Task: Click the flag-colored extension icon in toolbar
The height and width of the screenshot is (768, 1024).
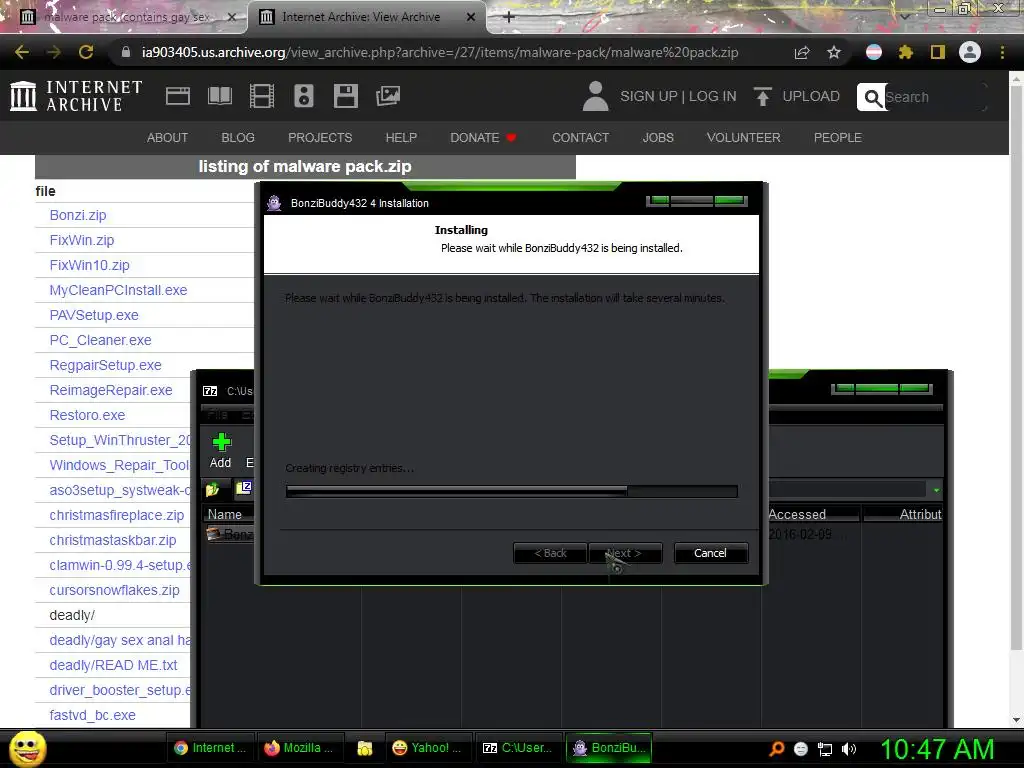Action: click(x=874, y=52)
